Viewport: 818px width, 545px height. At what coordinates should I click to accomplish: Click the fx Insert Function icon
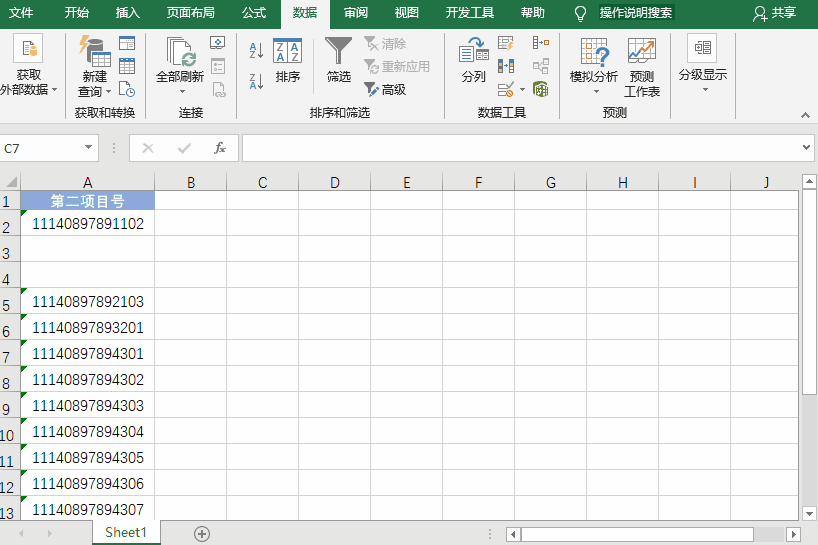[x=220, y=148]
